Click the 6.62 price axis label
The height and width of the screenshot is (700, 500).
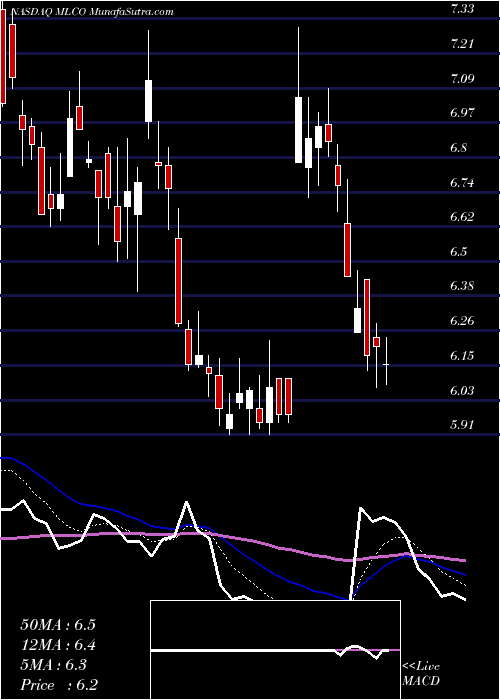pyautogui.click(x=463, y=217)
